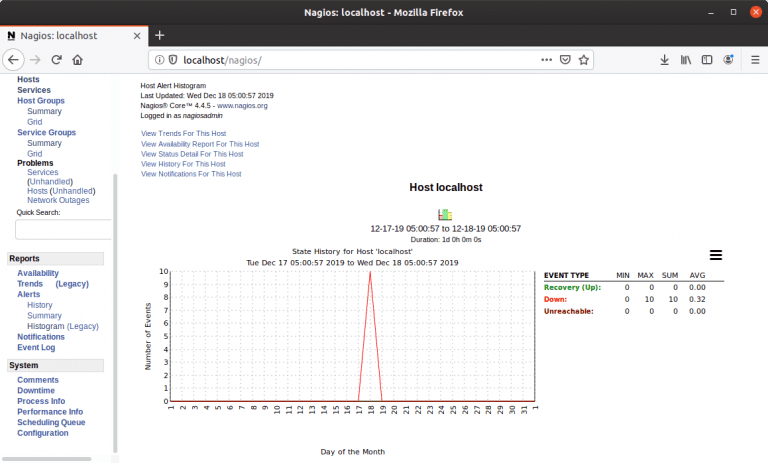Show site information icon in address bar

(159, 60)
